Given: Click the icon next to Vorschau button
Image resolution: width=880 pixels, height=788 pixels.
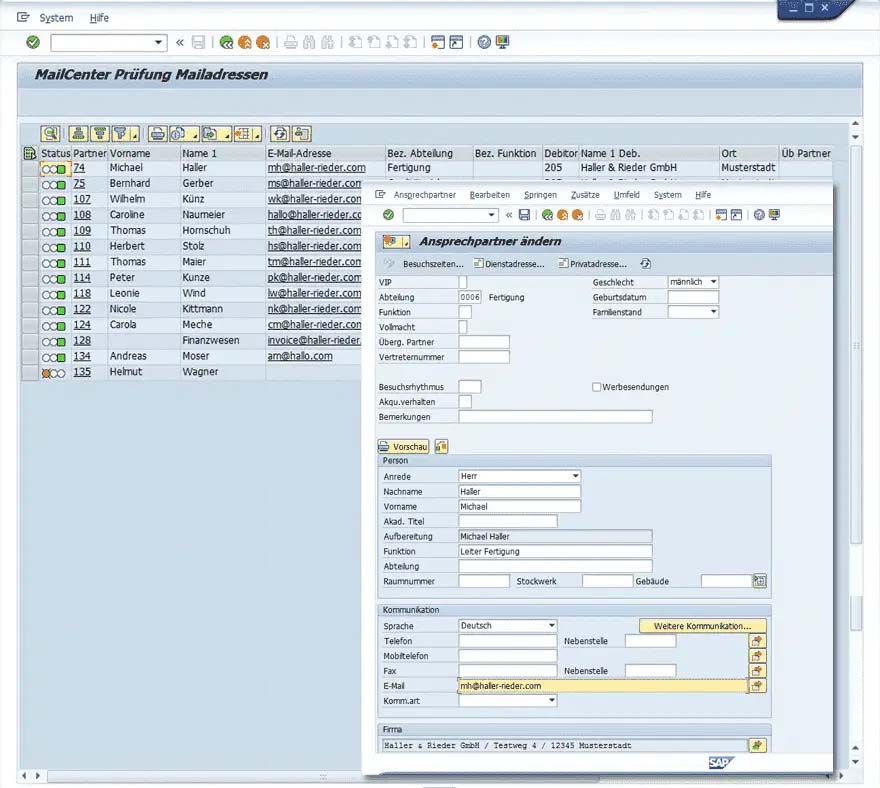Looking at the screenshot, I should pyautogui.click(x=441, y=447).
